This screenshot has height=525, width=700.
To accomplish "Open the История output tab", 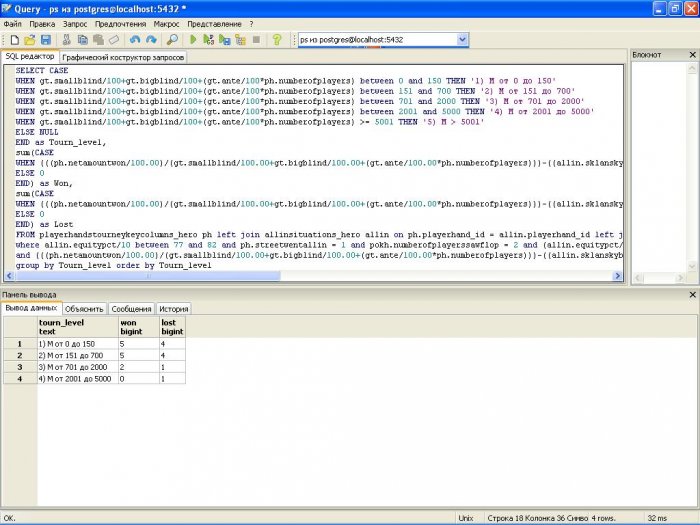I will 173,309.
